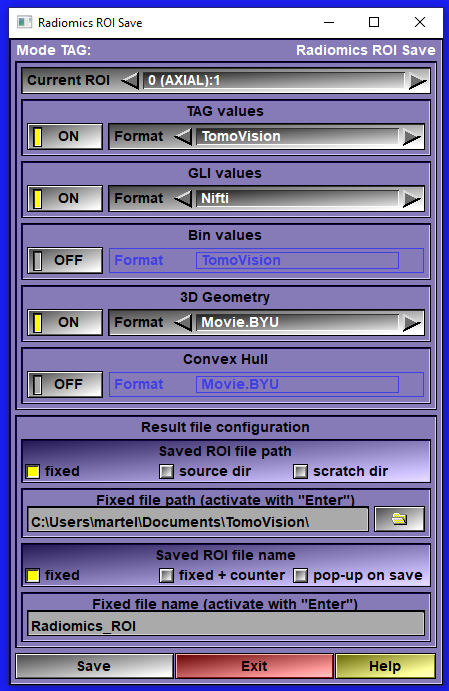Open the Movie.BYU 3D Geometry format selector
The image size is (449, 691).
tap(297, 323)
